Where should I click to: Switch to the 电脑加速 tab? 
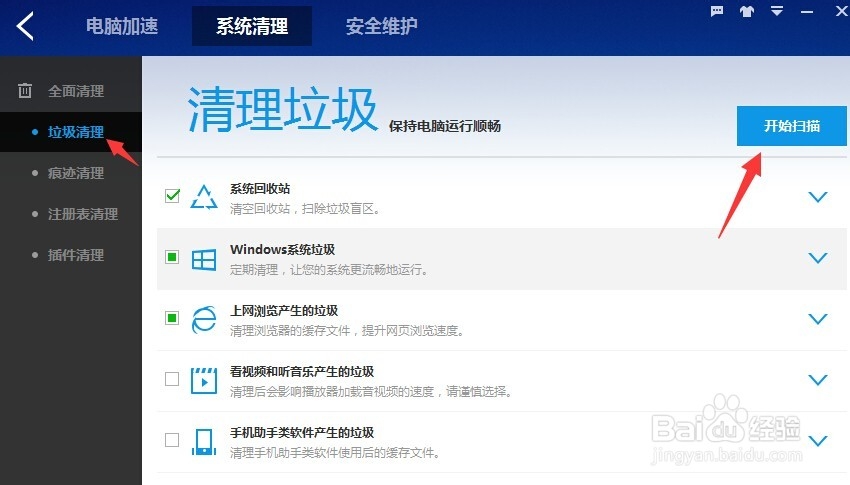coord(122,26)
